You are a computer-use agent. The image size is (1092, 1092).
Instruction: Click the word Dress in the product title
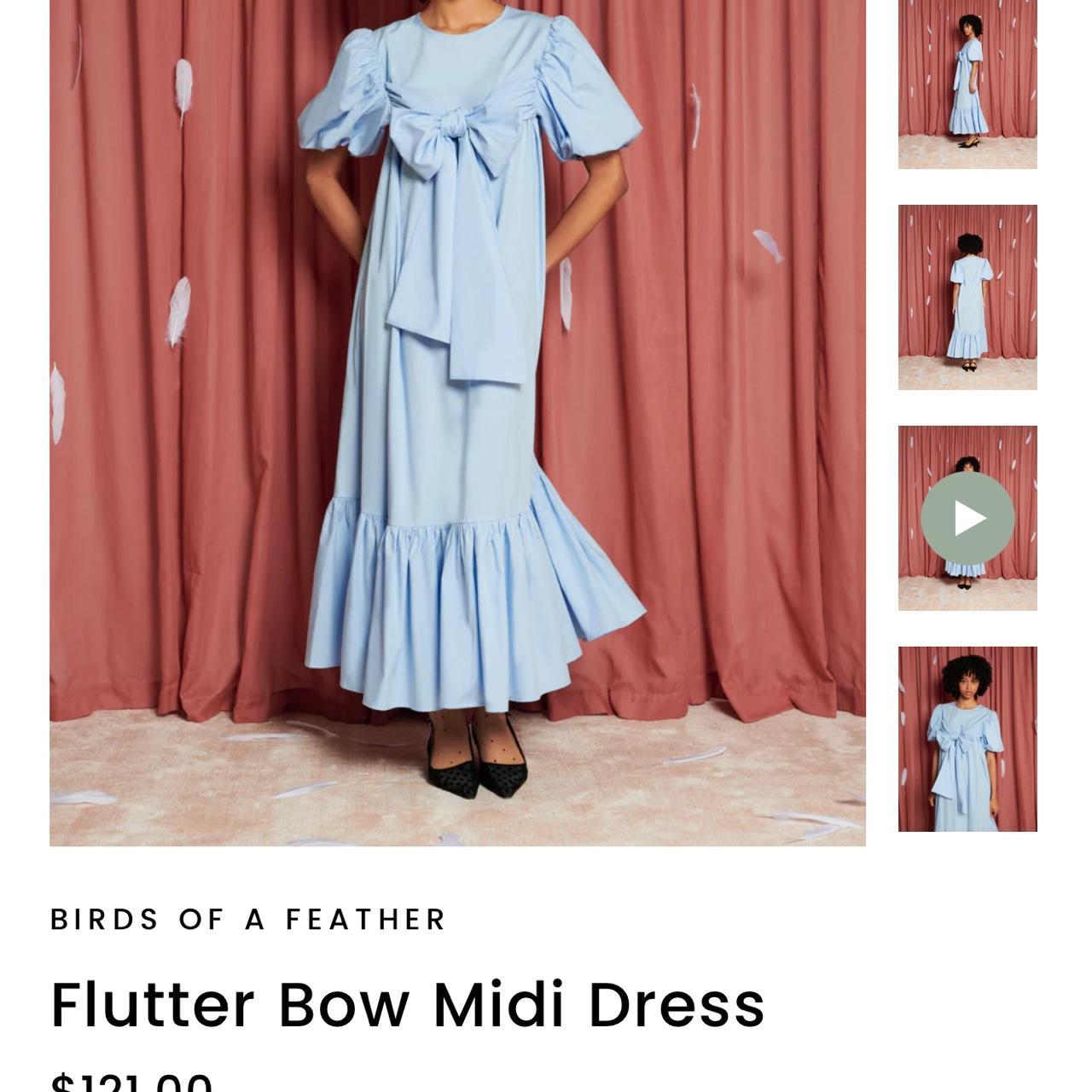point(677,1004)
